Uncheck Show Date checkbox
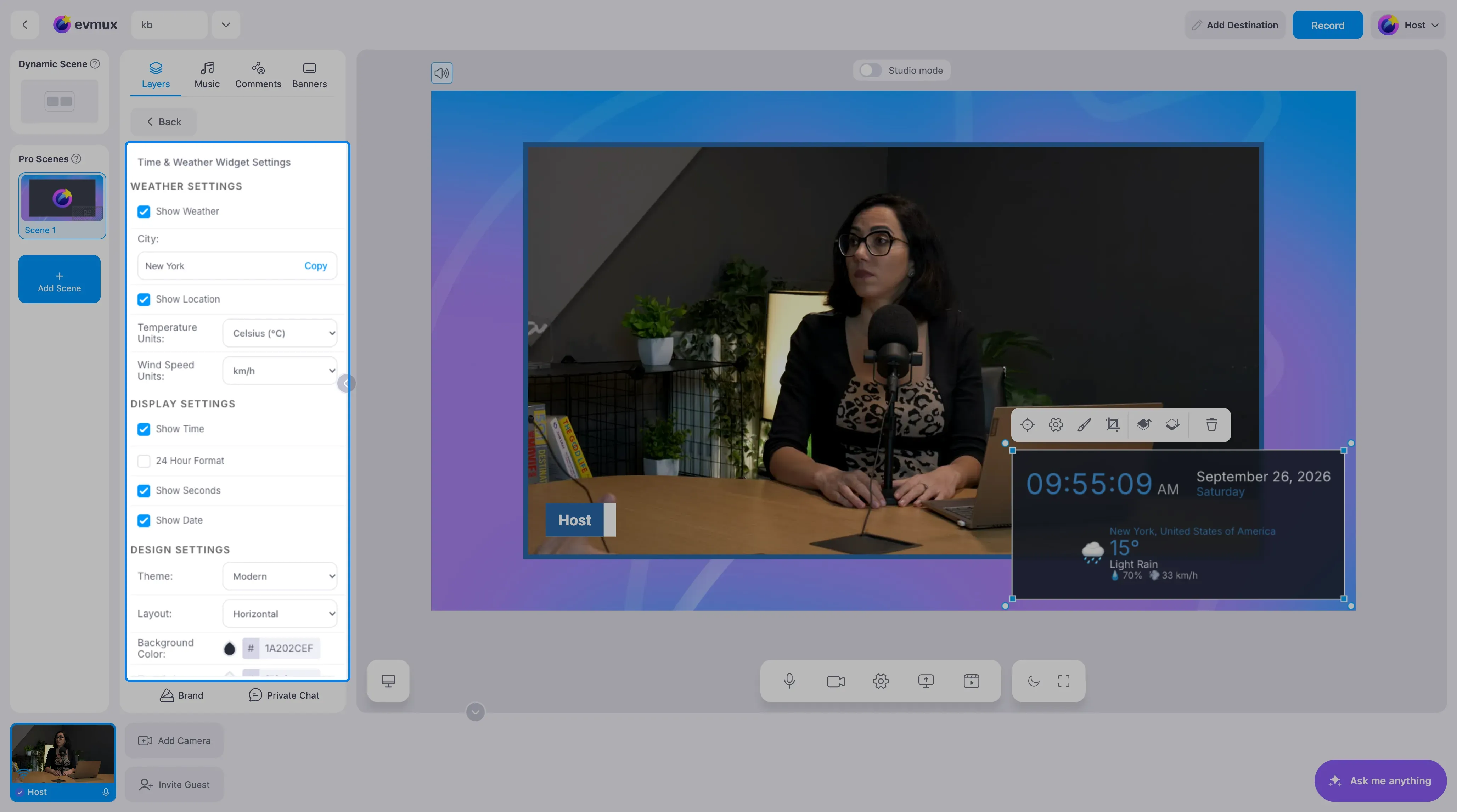Viewport: 1457px width, 812px height. pyautogui.click(x=144, y=520)
